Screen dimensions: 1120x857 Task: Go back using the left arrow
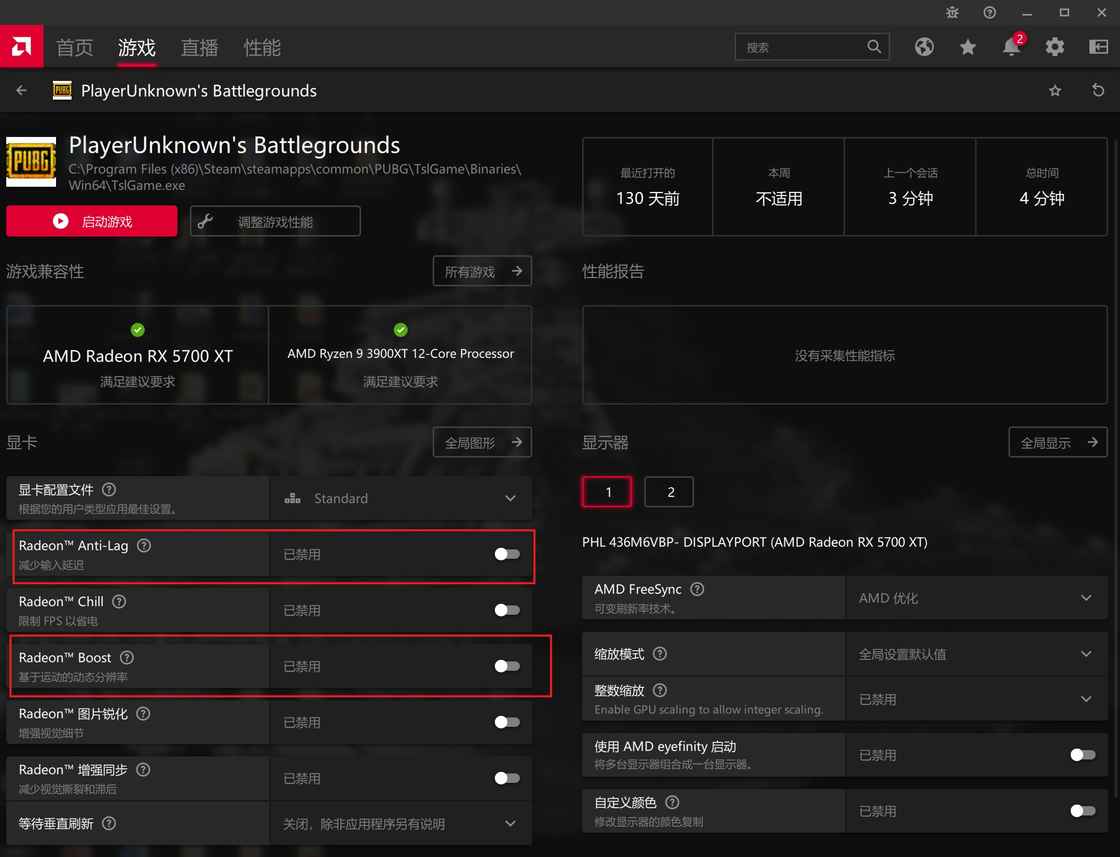pos(21,90)
